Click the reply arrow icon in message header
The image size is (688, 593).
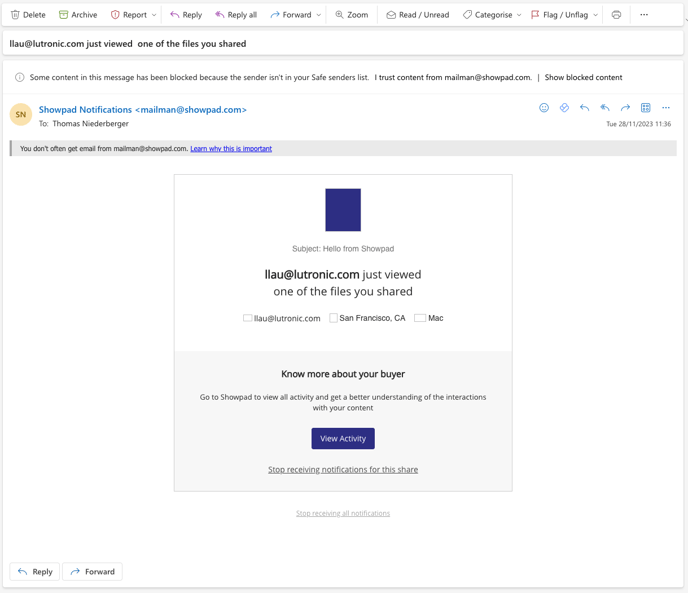click(x=584, y=108)
